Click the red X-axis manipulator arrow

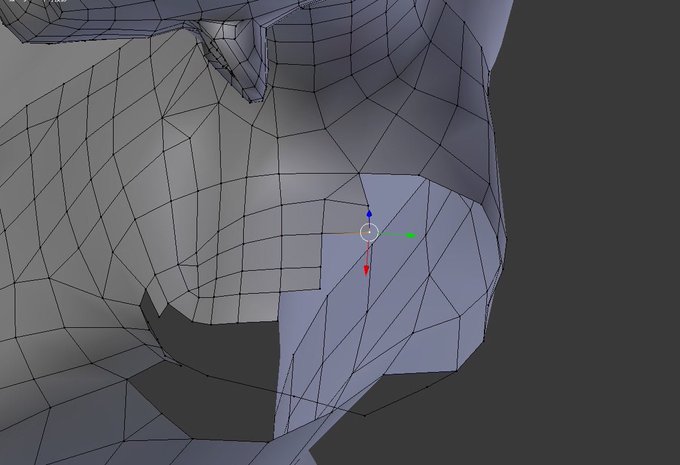(x=366, y=271)
